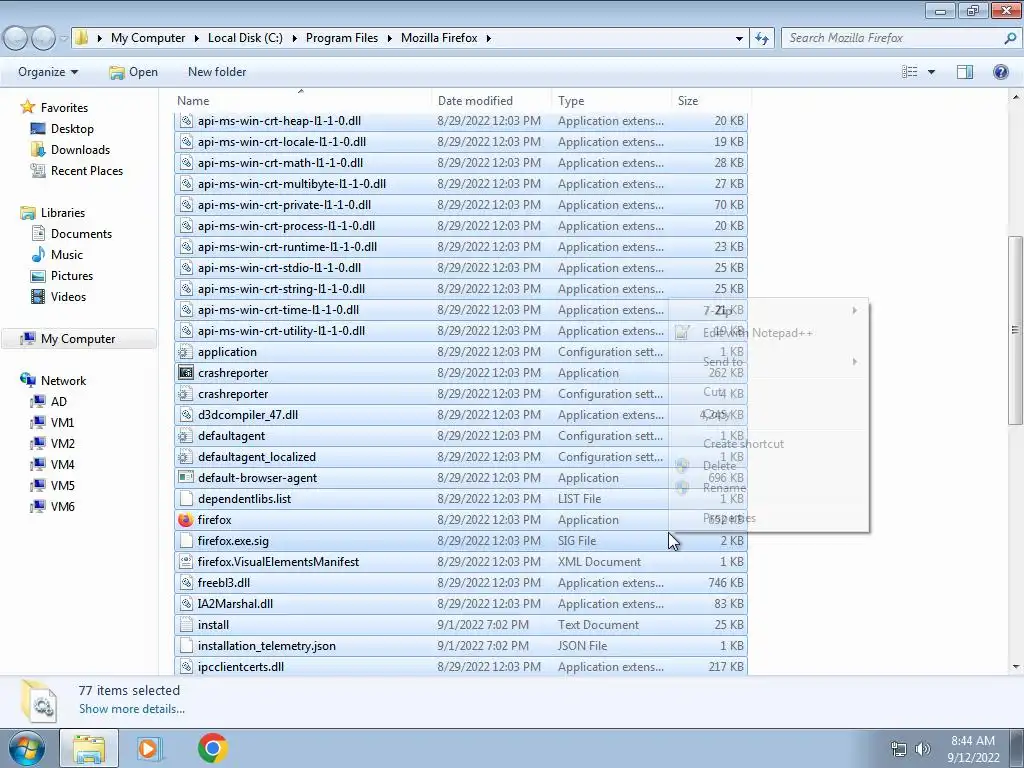The image size is (1024, 768).
Task: Toggle the preview pane icon
Action: click(x=965, y=72)
